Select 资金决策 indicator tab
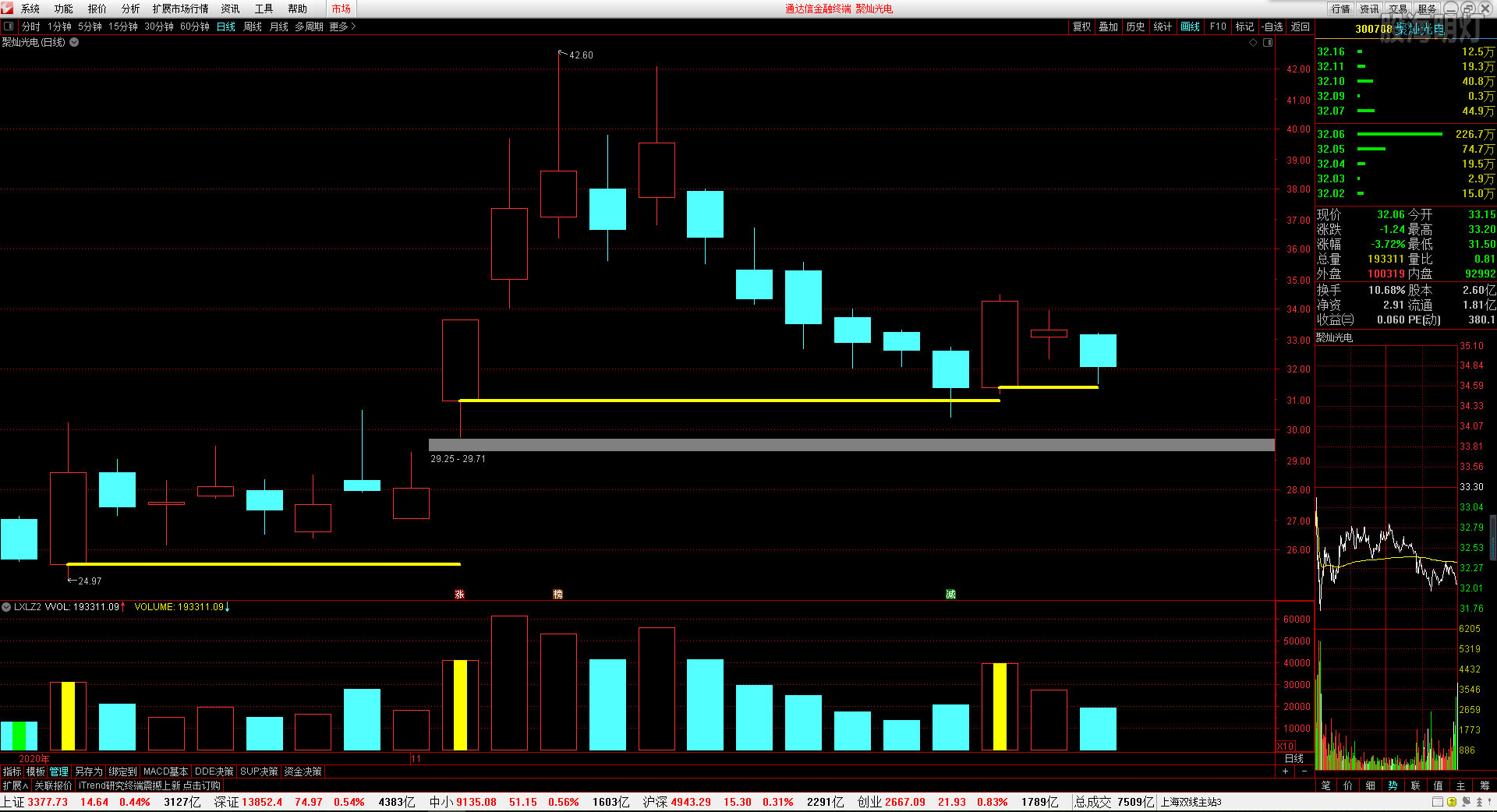This screenshot has height=812, width=1497. pos(303,771)
